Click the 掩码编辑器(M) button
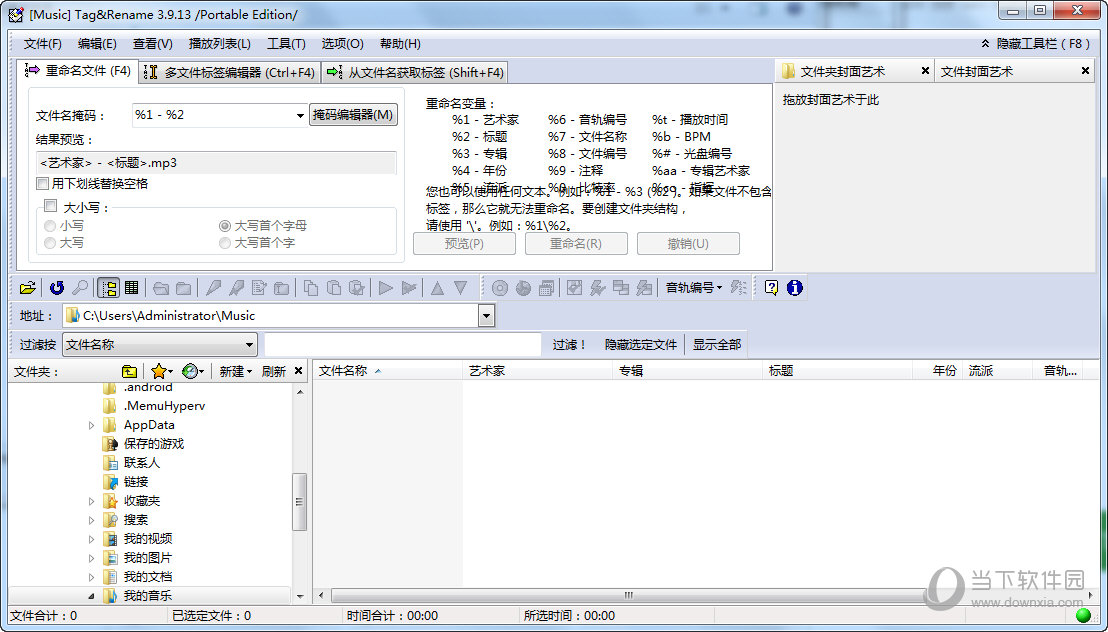This screenshot has width=1108, height=632. point(353,115)
